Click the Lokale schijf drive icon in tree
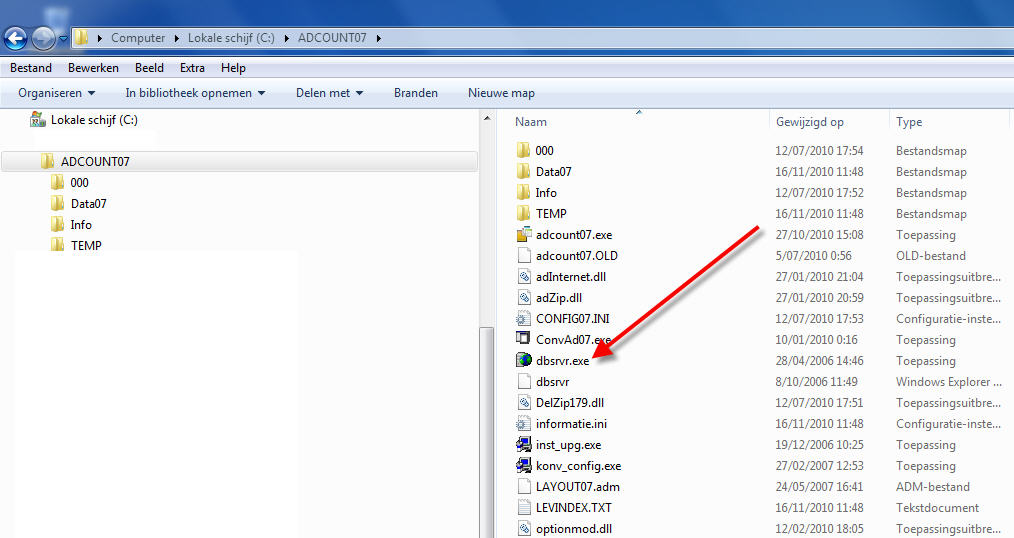This screenshot has height=538, width=1014. pos(38,120)
